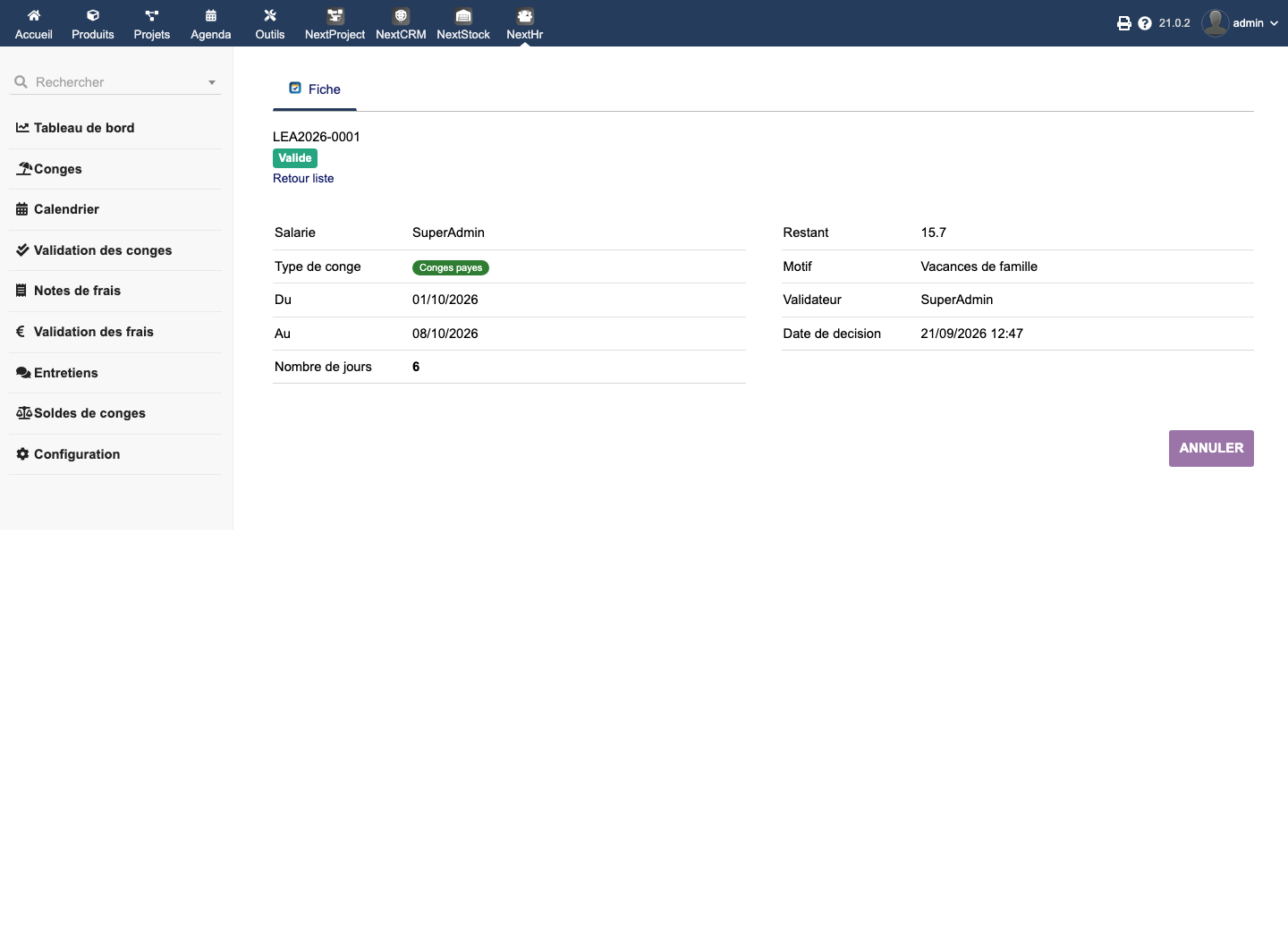Follow the Retour liste link
The image size is (1288, 939).
point(303,178)
